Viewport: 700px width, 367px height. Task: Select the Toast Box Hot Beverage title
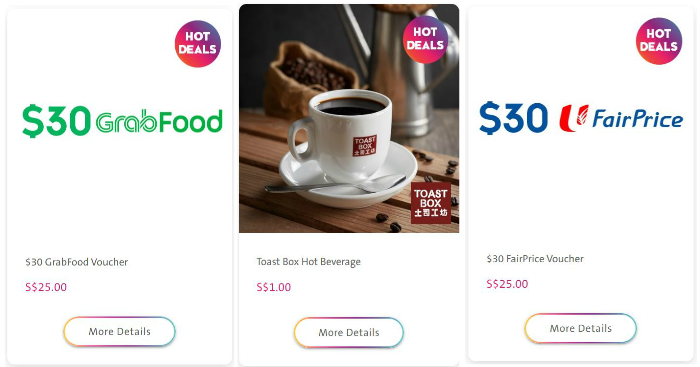(x=308, y=262)
